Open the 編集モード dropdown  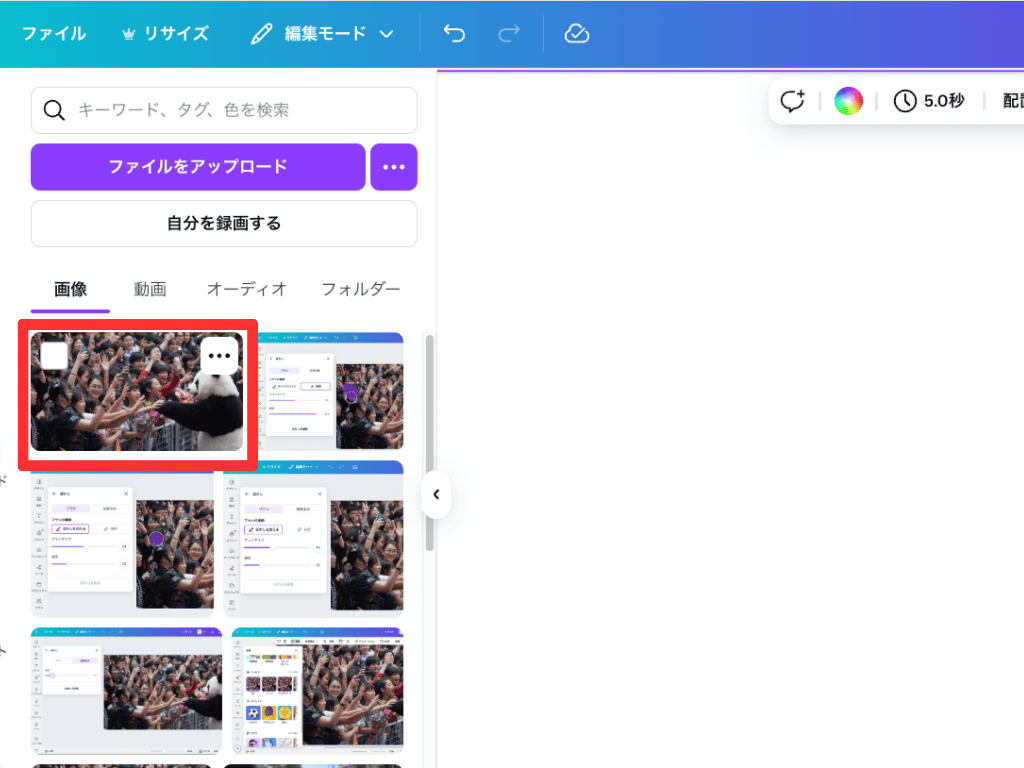click(x=322, y=34)
